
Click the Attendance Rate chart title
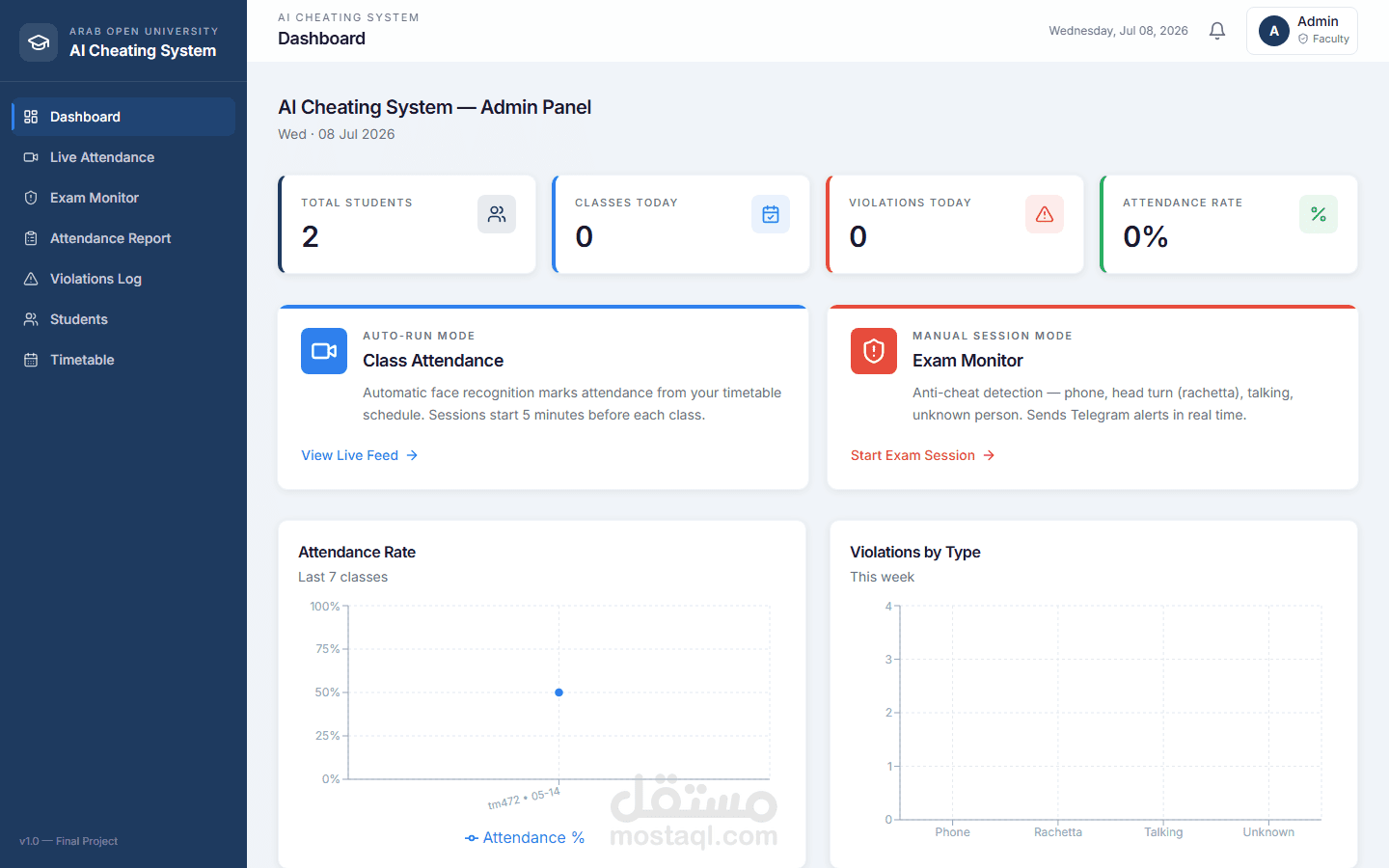[x=357, y=552]
